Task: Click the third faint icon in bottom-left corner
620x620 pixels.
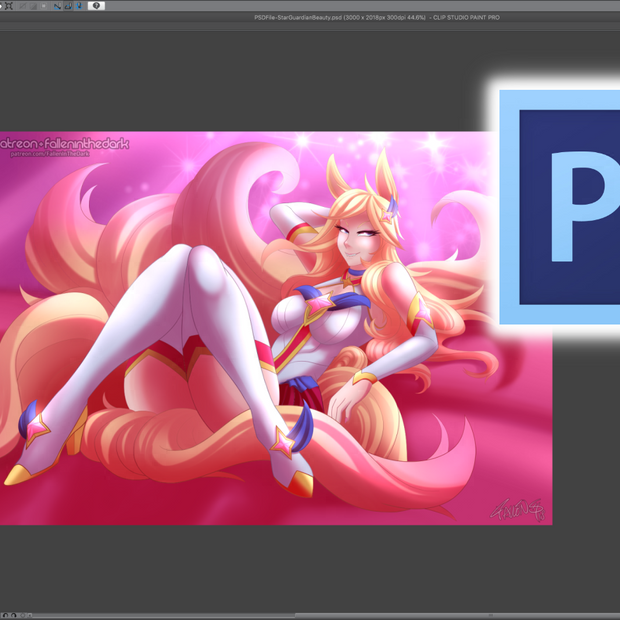Action: point(24,615)
